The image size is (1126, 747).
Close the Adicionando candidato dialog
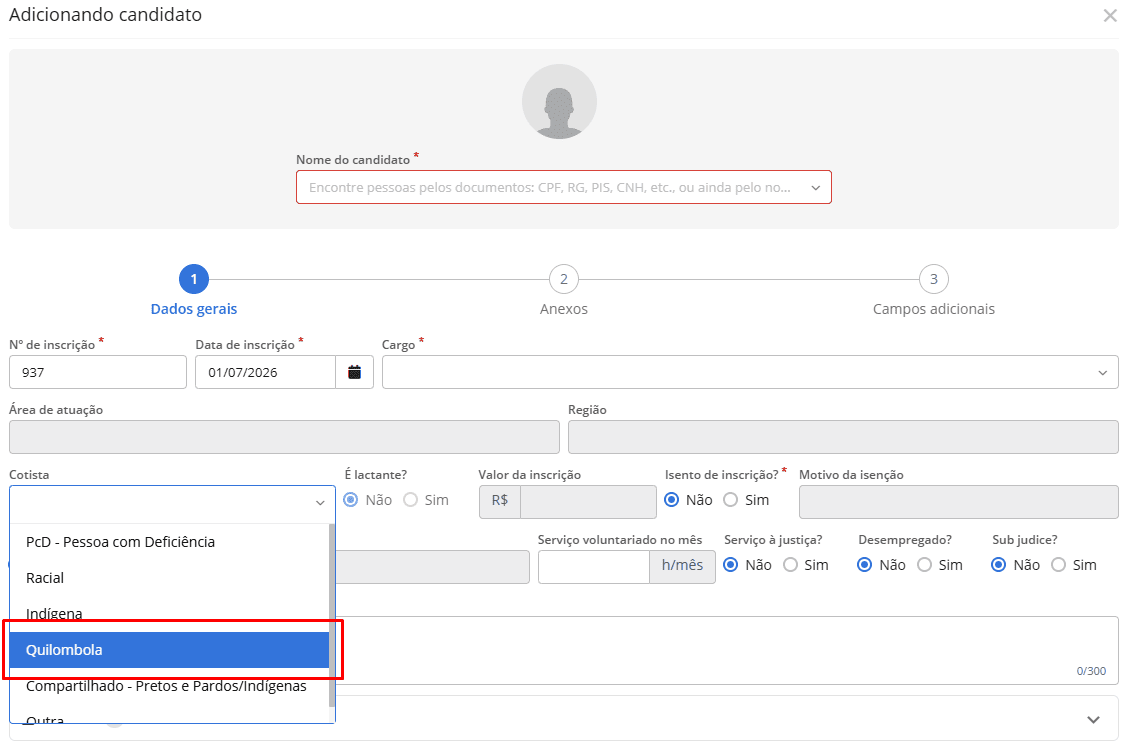[x=1109, y=15]
